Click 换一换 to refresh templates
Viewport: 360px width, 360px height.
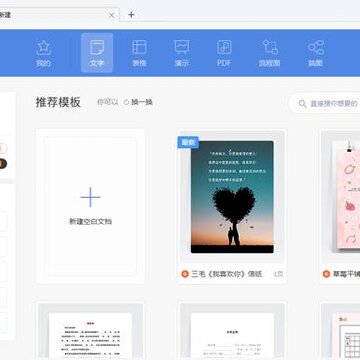click(x=142, y=102)
